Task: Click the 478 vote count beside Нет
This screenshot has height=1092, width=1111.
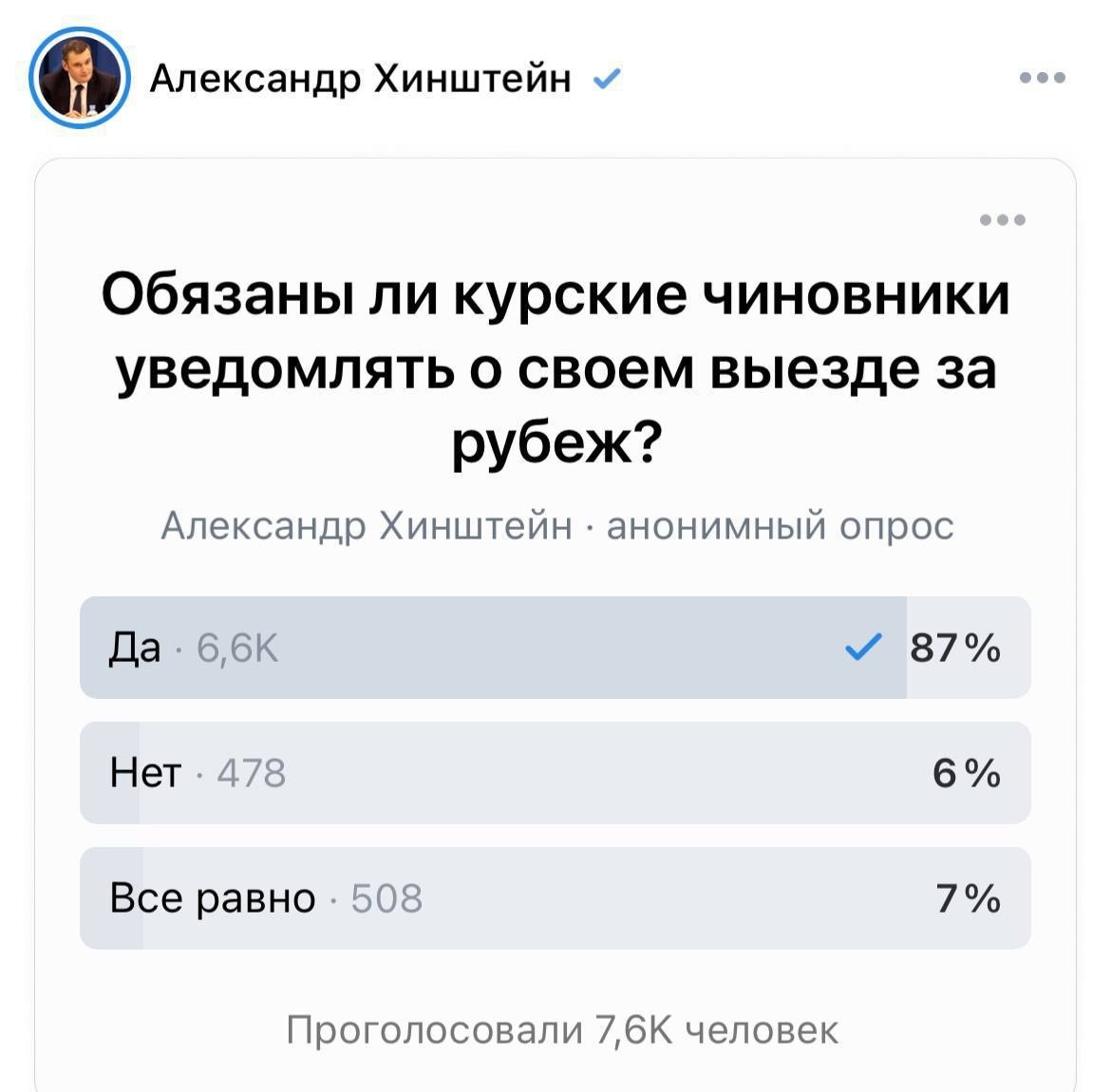Action: pos(249,772)
